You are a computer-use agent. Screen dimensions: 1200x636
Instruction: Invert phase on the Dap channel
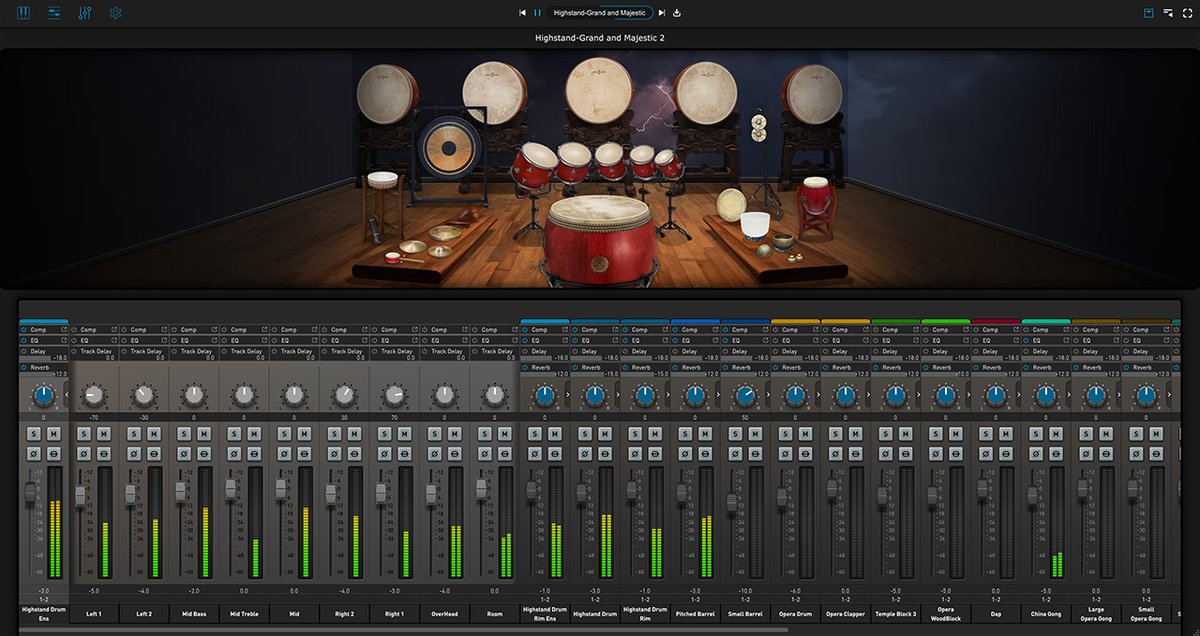(985, 453)
